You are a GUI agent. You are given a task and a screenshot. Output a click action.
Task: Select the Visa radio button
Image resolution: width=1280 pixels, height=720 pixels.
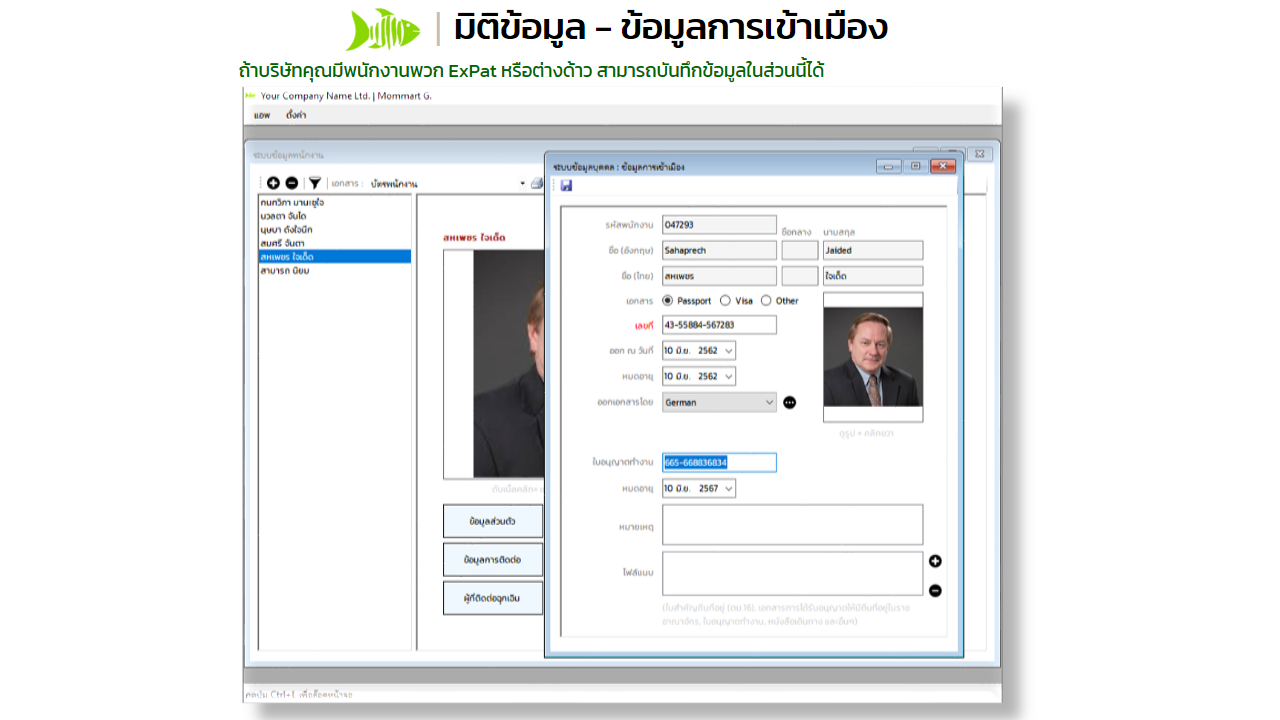(x=725, y=300)
